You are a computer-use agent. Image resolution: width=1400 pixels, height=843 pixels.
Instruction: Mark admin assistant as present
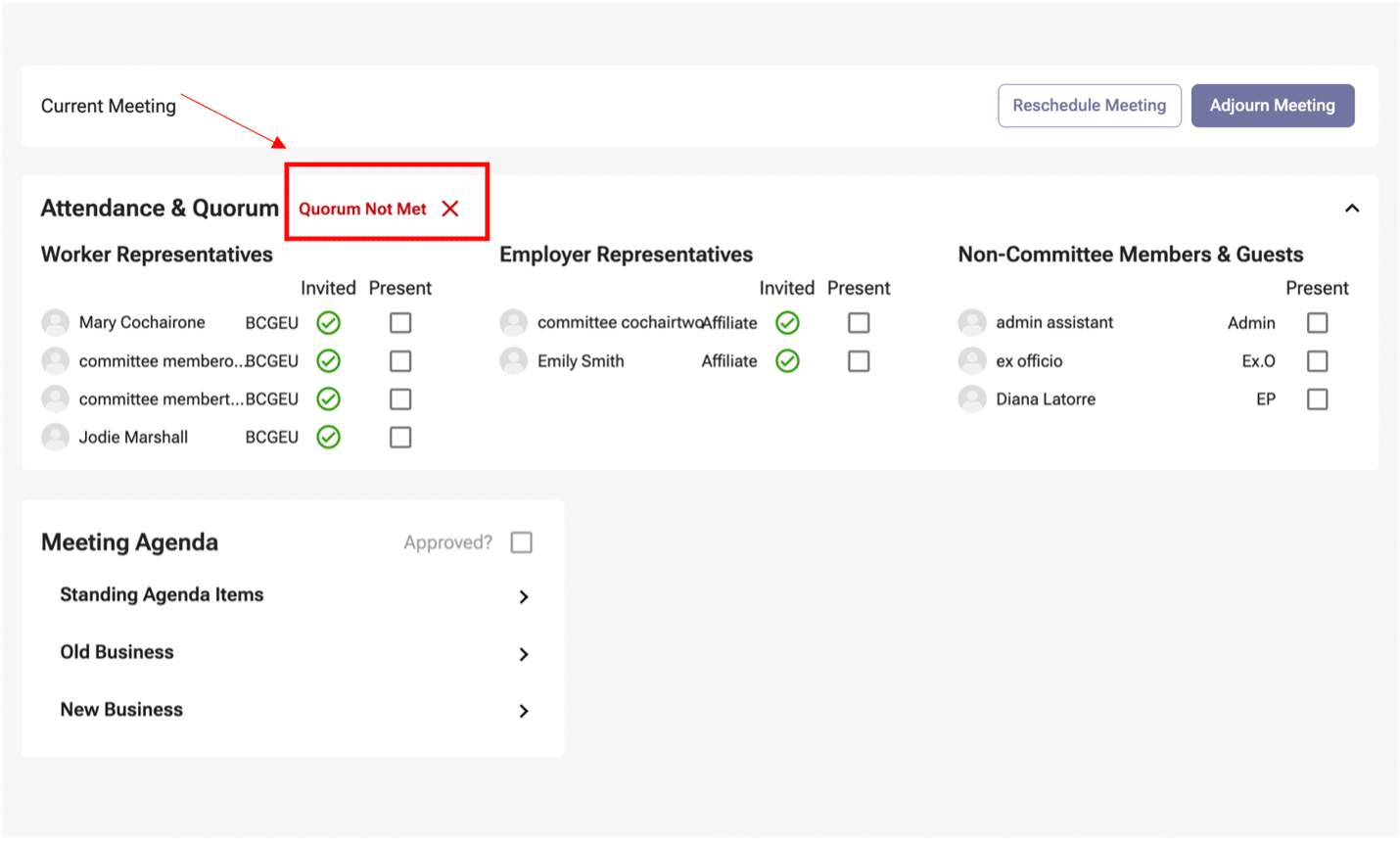(1318, 322)
